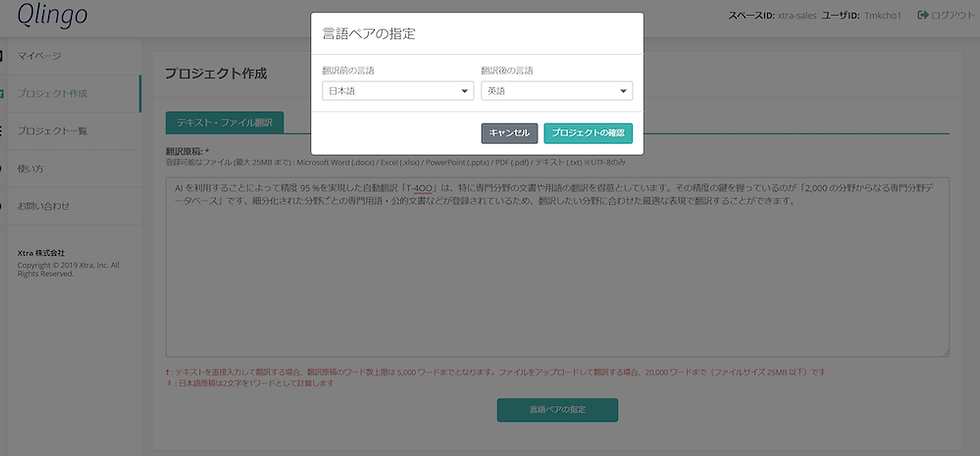
Task: Go to プロジェクト作成 in the sidebar
Action: (x=52, y=94)
